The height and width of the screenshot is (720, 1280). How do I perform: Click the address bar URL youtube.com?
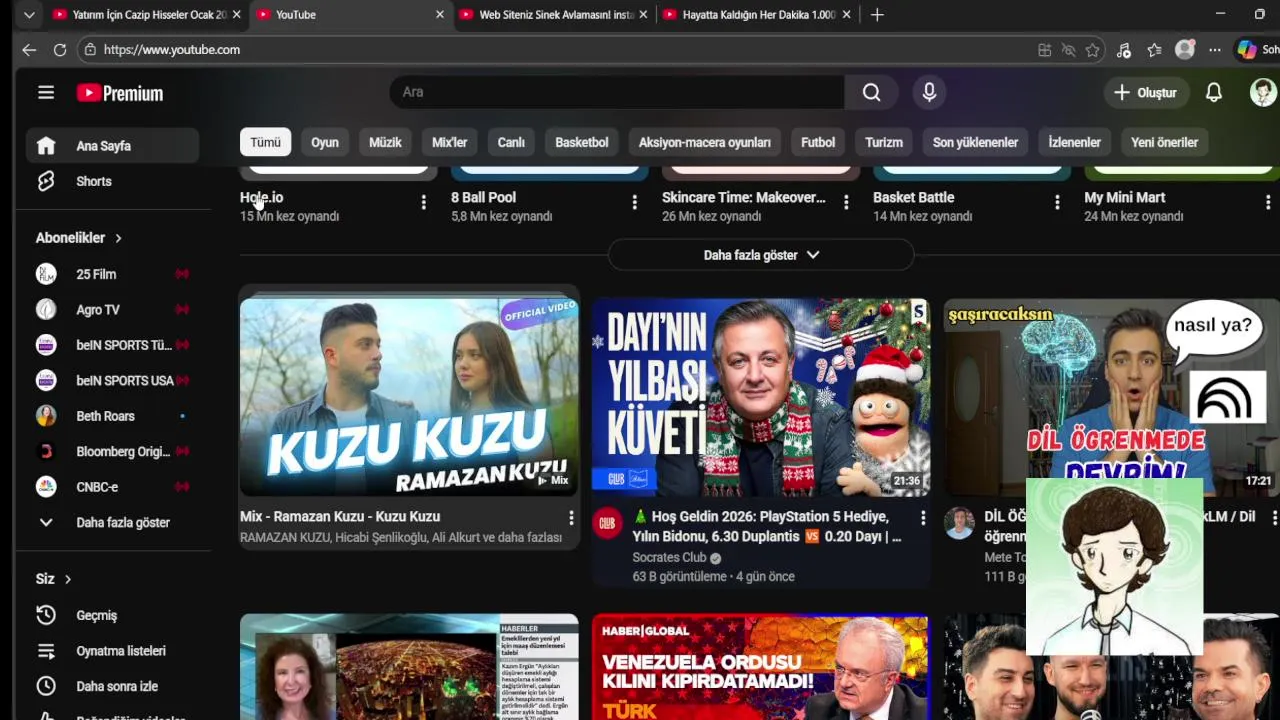click(172, 50)
